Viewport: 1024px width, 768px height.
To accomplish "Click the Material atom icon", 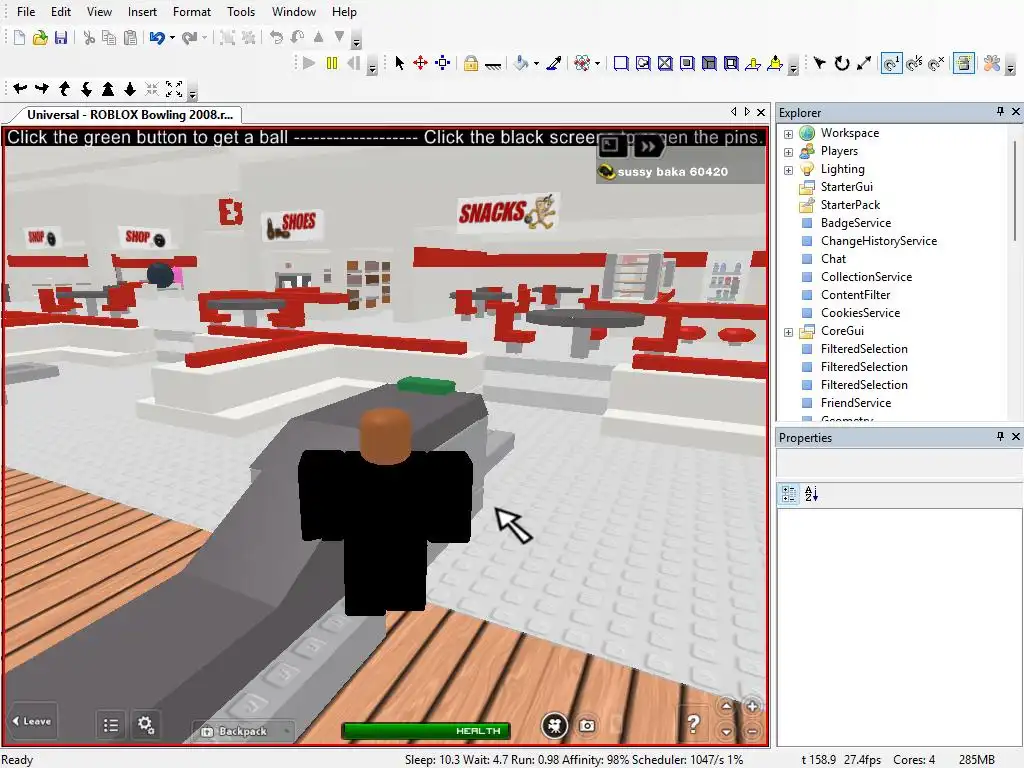I will 582,63.
